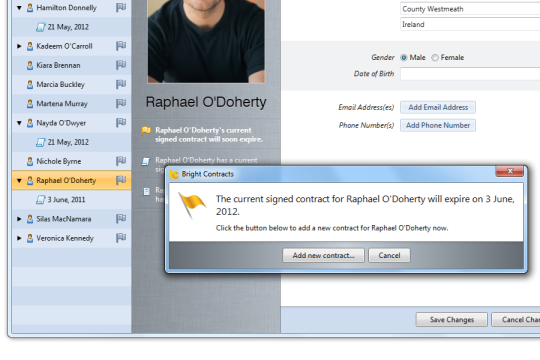Click person icon of Kiara Brennan
This screenshot has width=540, height=360.
30,65
